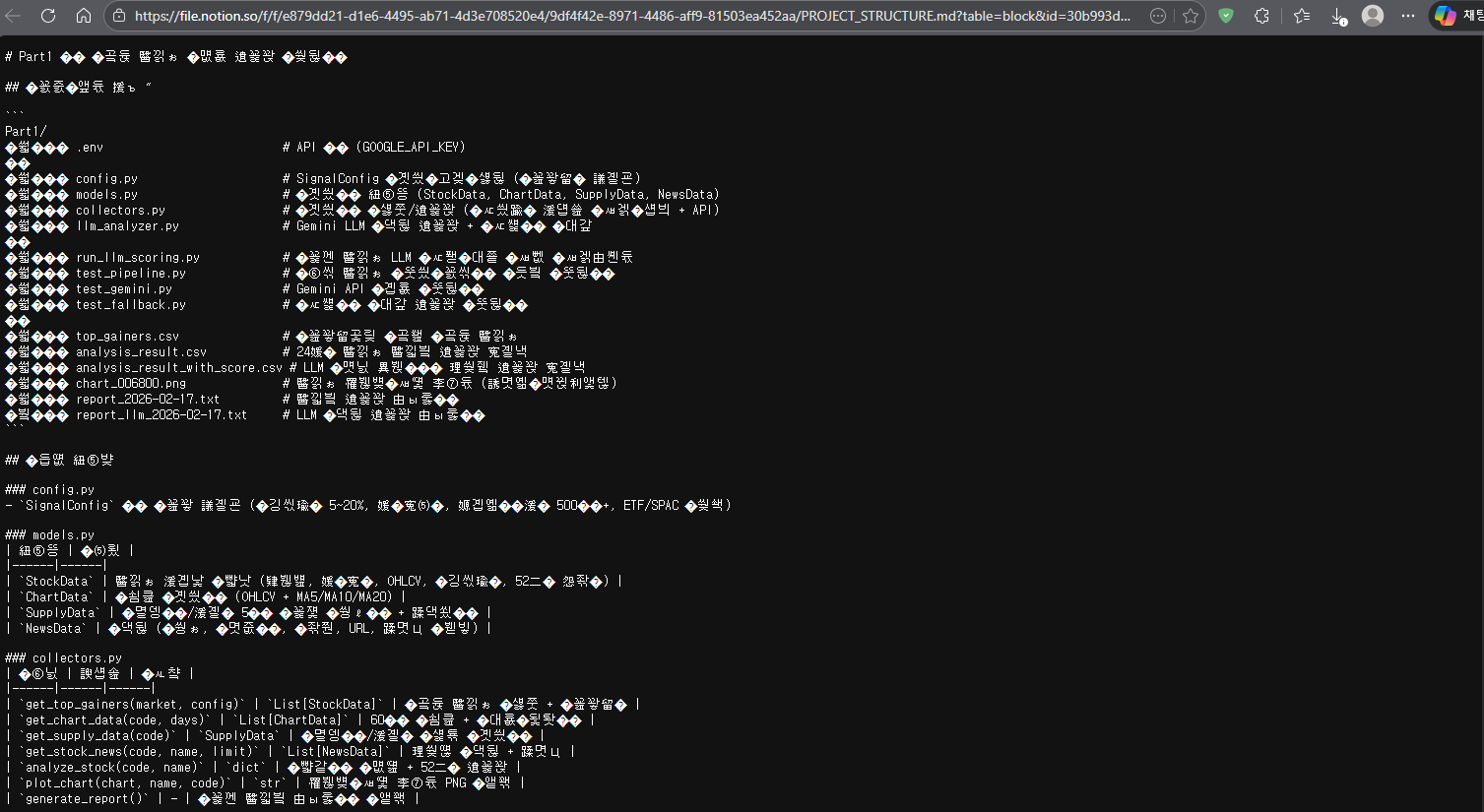Click the List[StockData] return type cell

[x=326, y=705]
